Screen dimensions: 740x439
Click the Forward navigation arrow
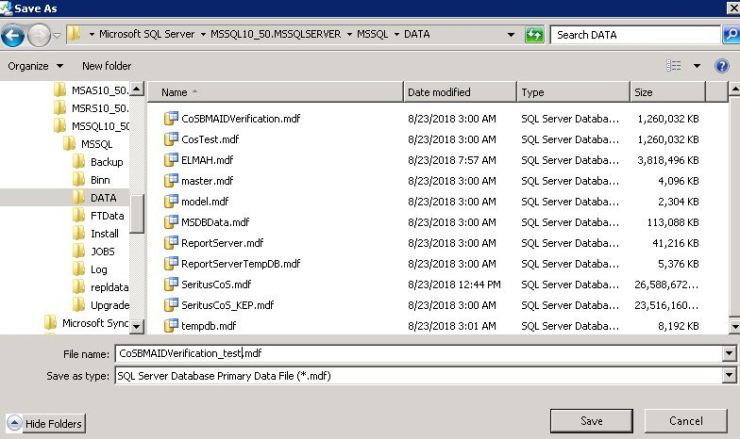(39, 35)
